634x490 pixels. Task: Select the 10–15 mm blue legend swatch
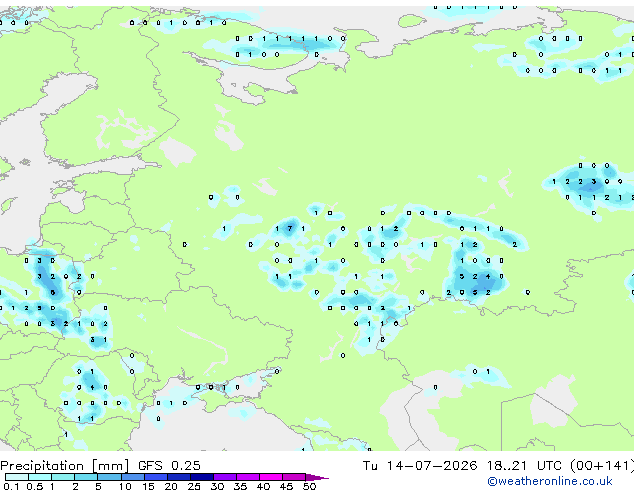point(132,477)
